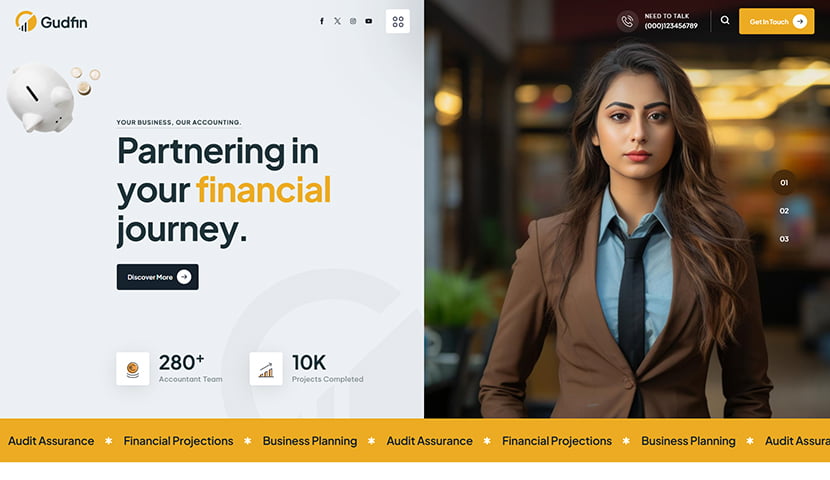Viewport: 830px width, 480px height.
Task: Open the search magnifier icon
Action: tap(725, 20)
